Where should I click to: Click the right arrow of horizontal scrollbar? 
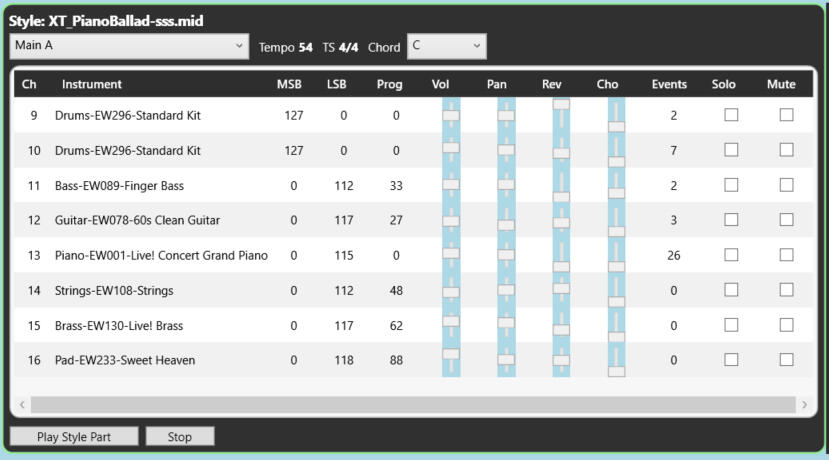click(x=804, y=404)
